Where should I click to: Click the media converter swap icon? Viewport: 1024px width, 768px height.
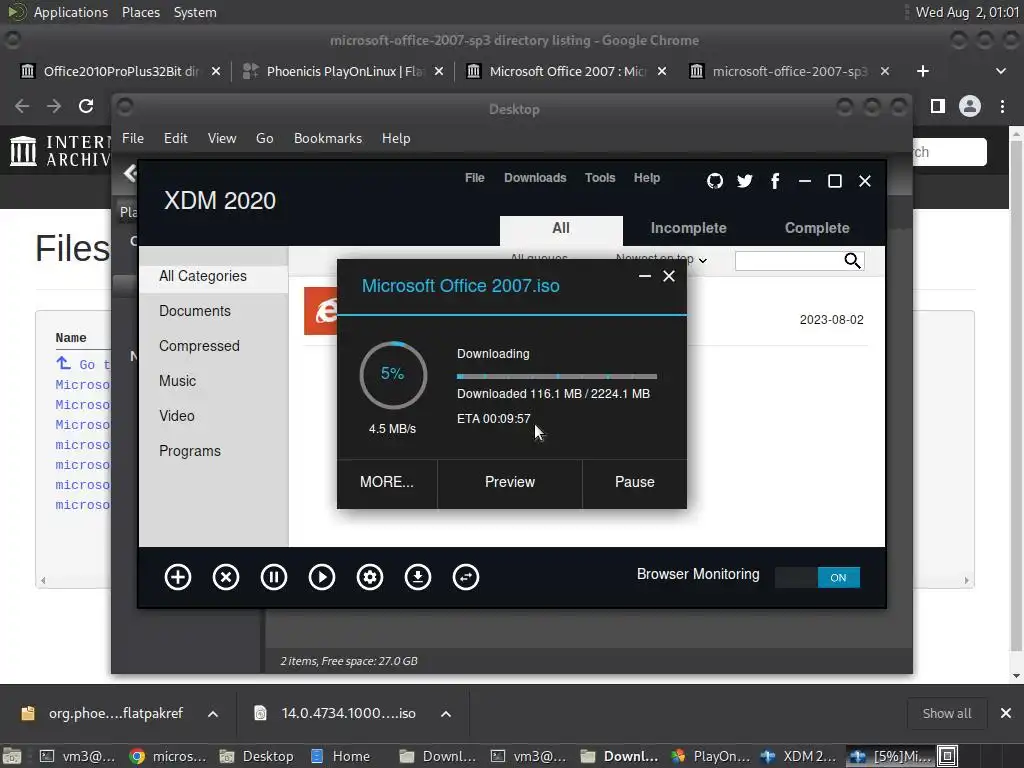466,577
